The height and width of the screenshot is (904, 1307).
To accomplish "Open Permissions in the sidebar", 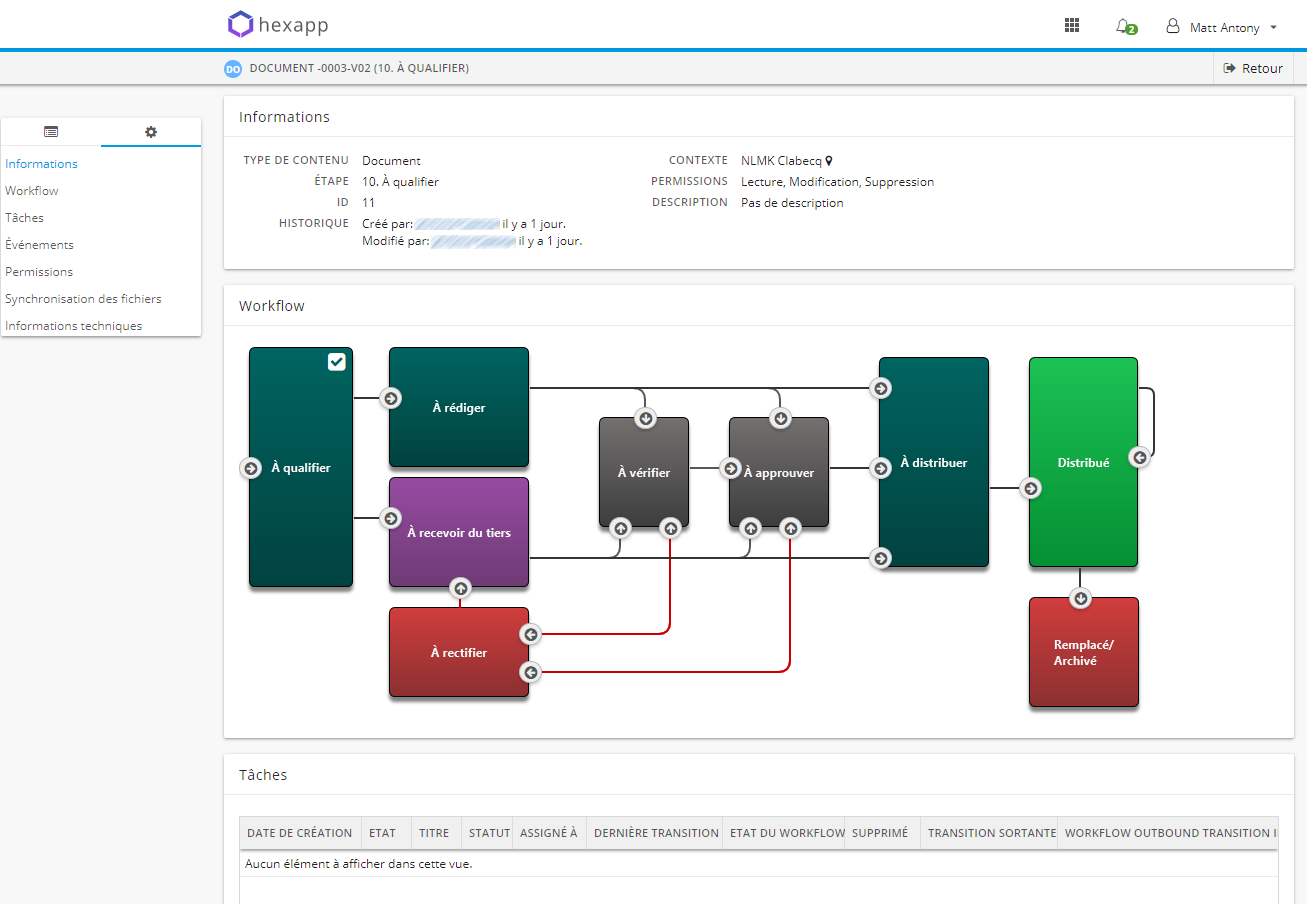I will pos(39,272).
